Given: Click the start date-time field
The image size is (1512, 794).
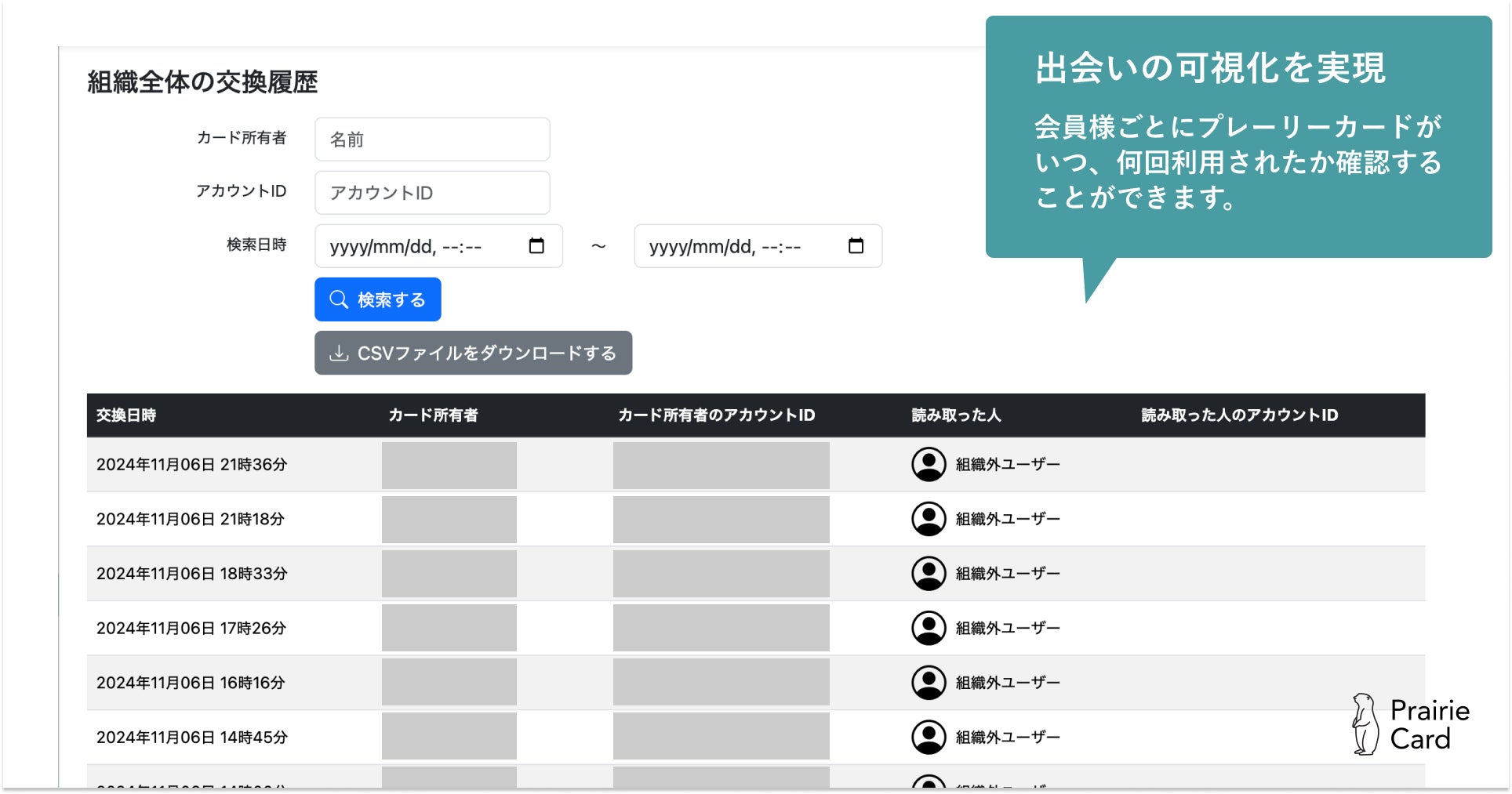Looking at the screenshot, I should pos(416,246).
